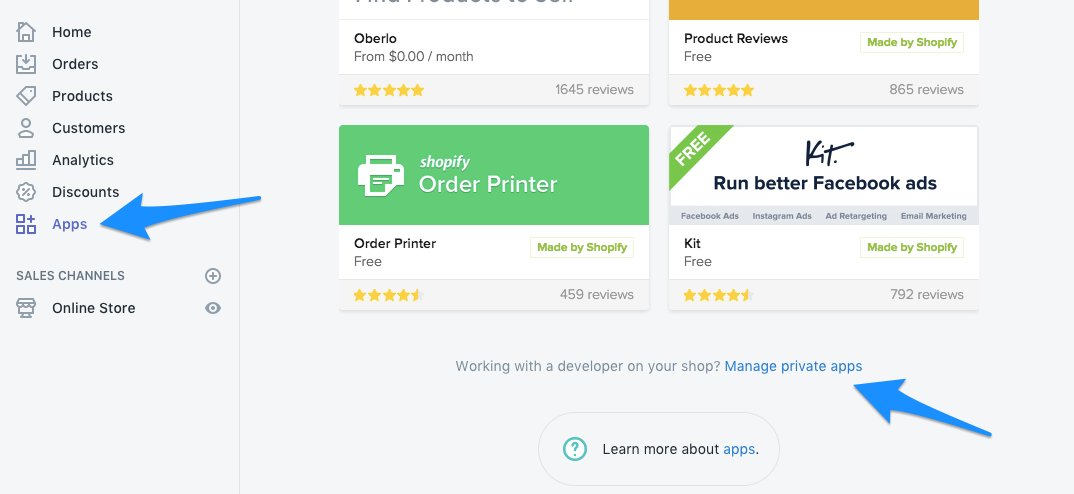This screenshot has height=494, width=1074.
Task: Click 'Email Marketing' label on Kit banner
Action: [934, 216]
